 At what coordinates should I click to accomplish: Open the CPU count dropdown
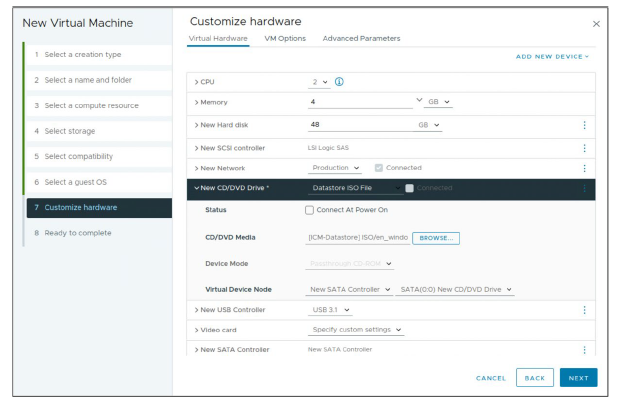pyautogui.click(x=319, y=81)
